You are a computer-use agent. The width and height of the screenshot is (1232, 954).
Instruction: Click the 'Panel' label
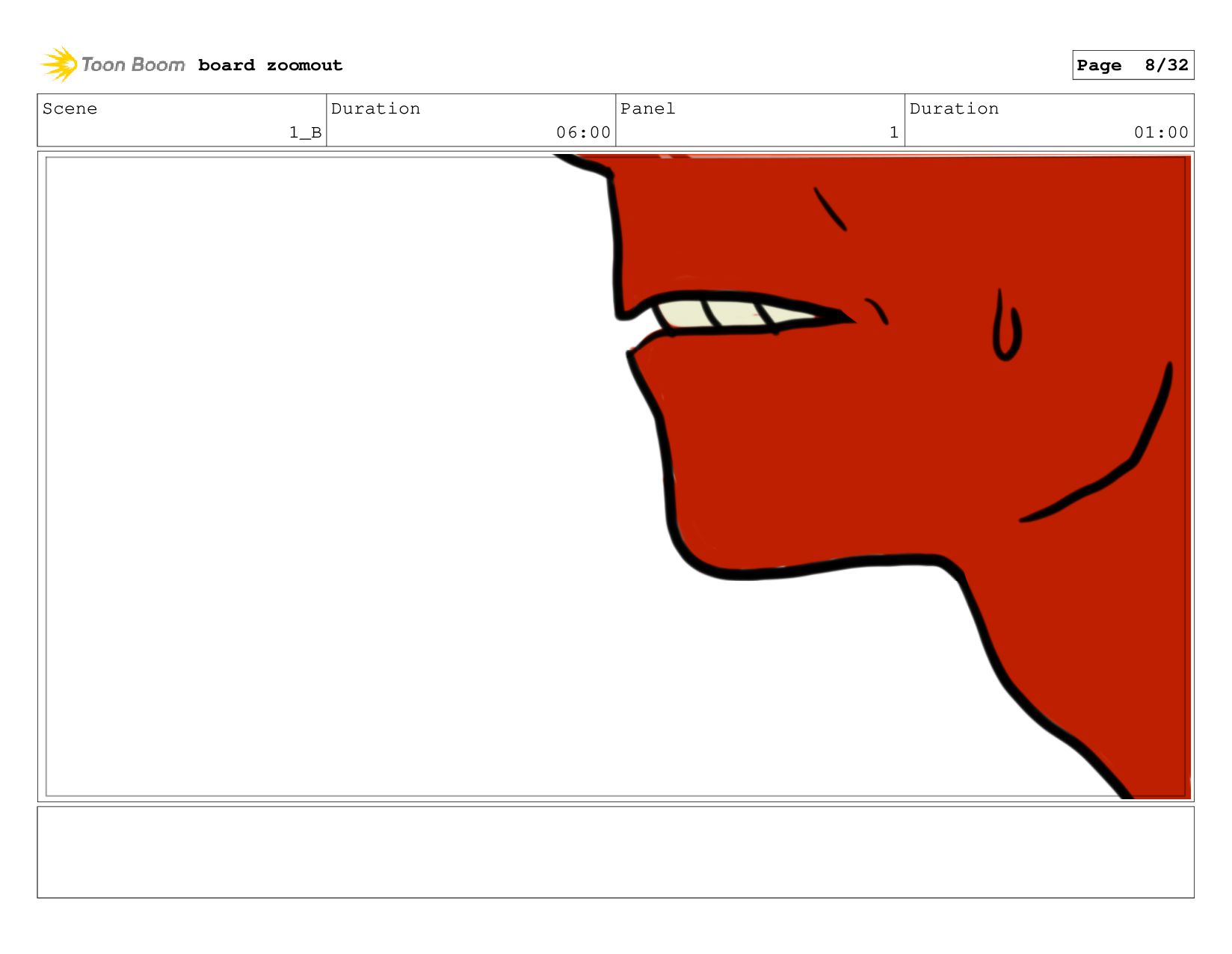(647, 108)
